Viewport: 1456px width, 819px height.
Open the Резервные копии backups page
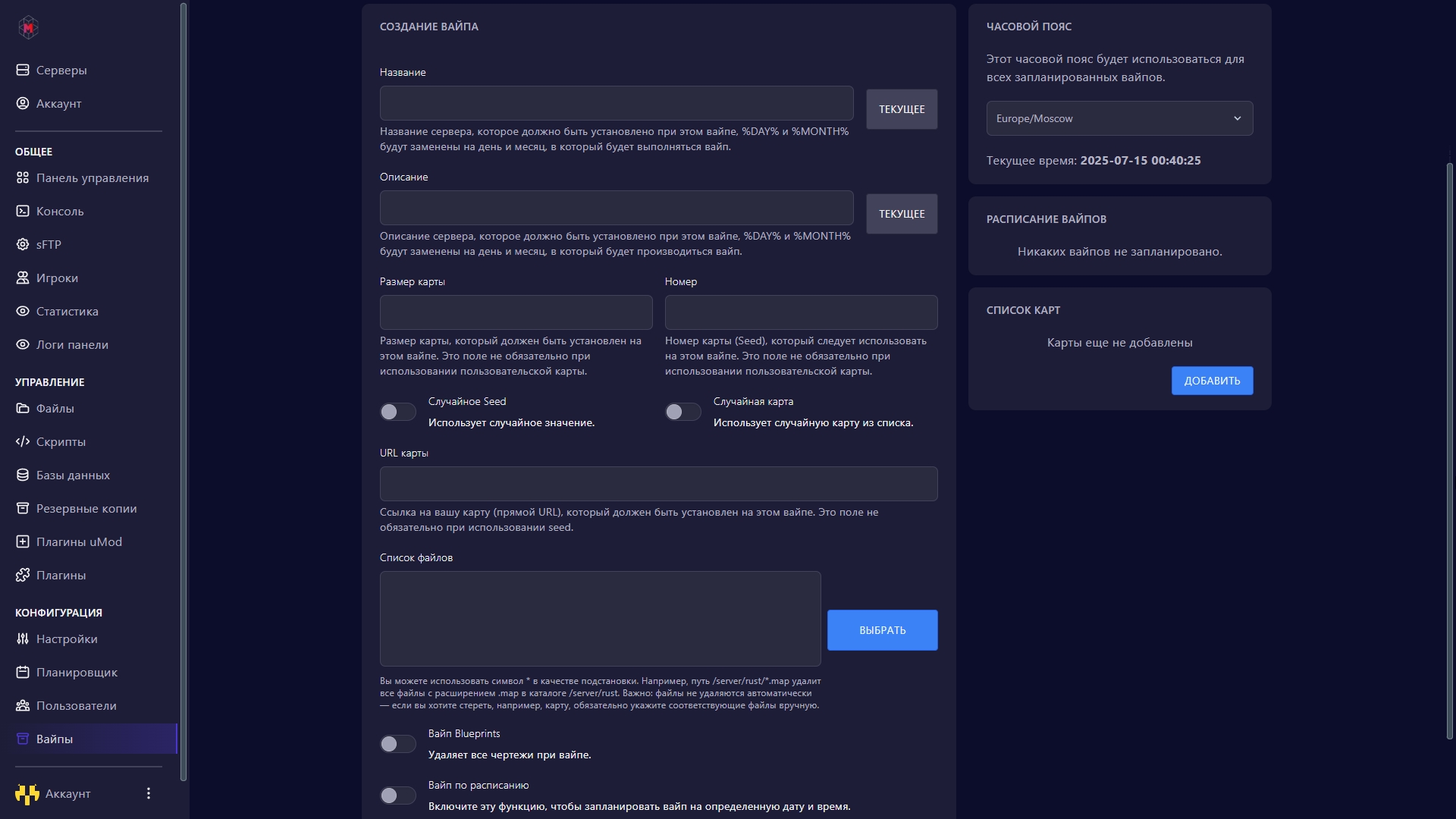point(86,508)
